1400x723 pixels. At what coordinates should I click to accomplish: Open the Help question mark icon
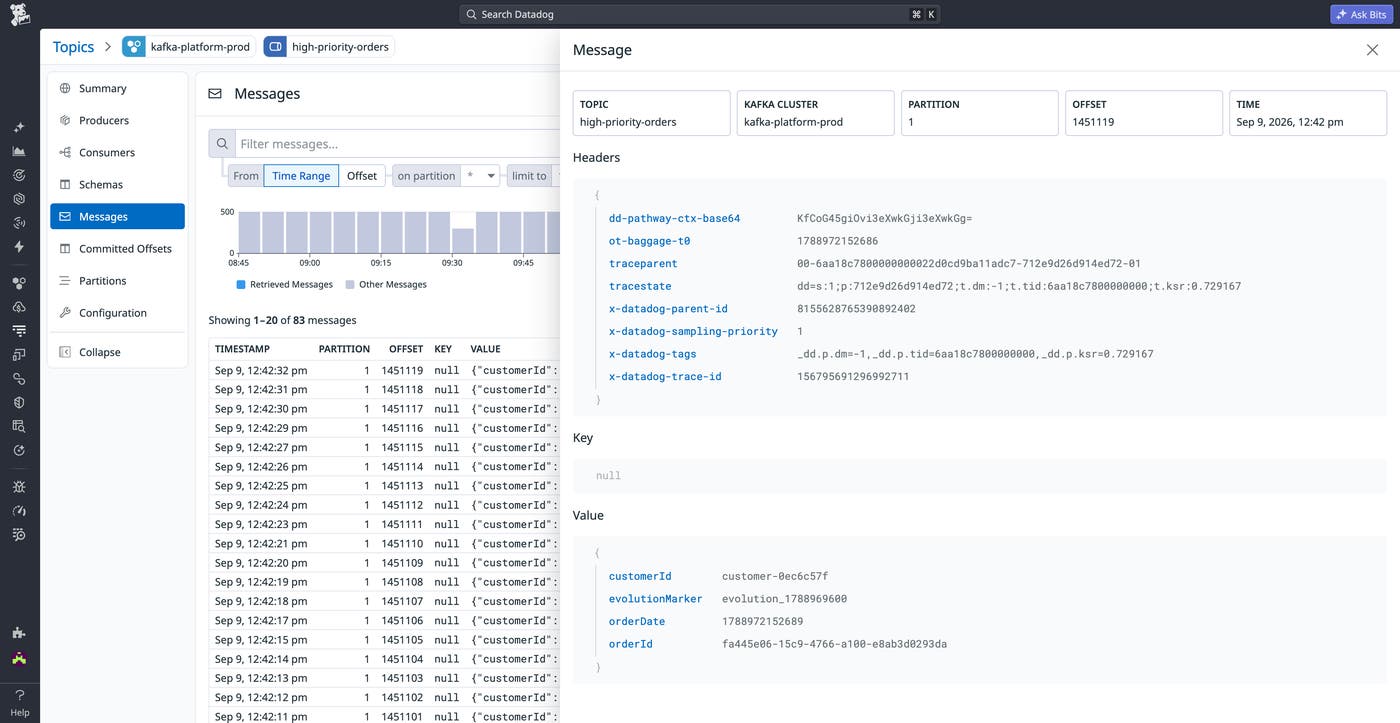click(19, 695)
